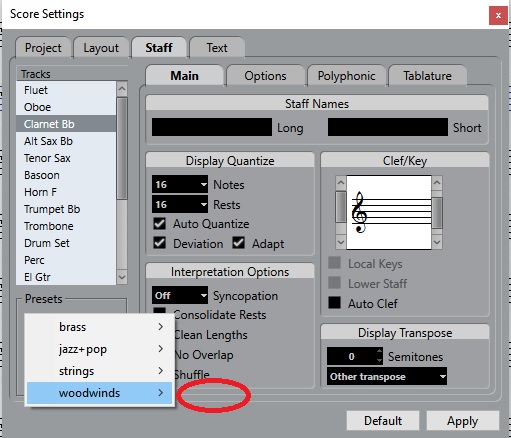Select the Basoon track
511x438 pixels.
click(66, 175)
